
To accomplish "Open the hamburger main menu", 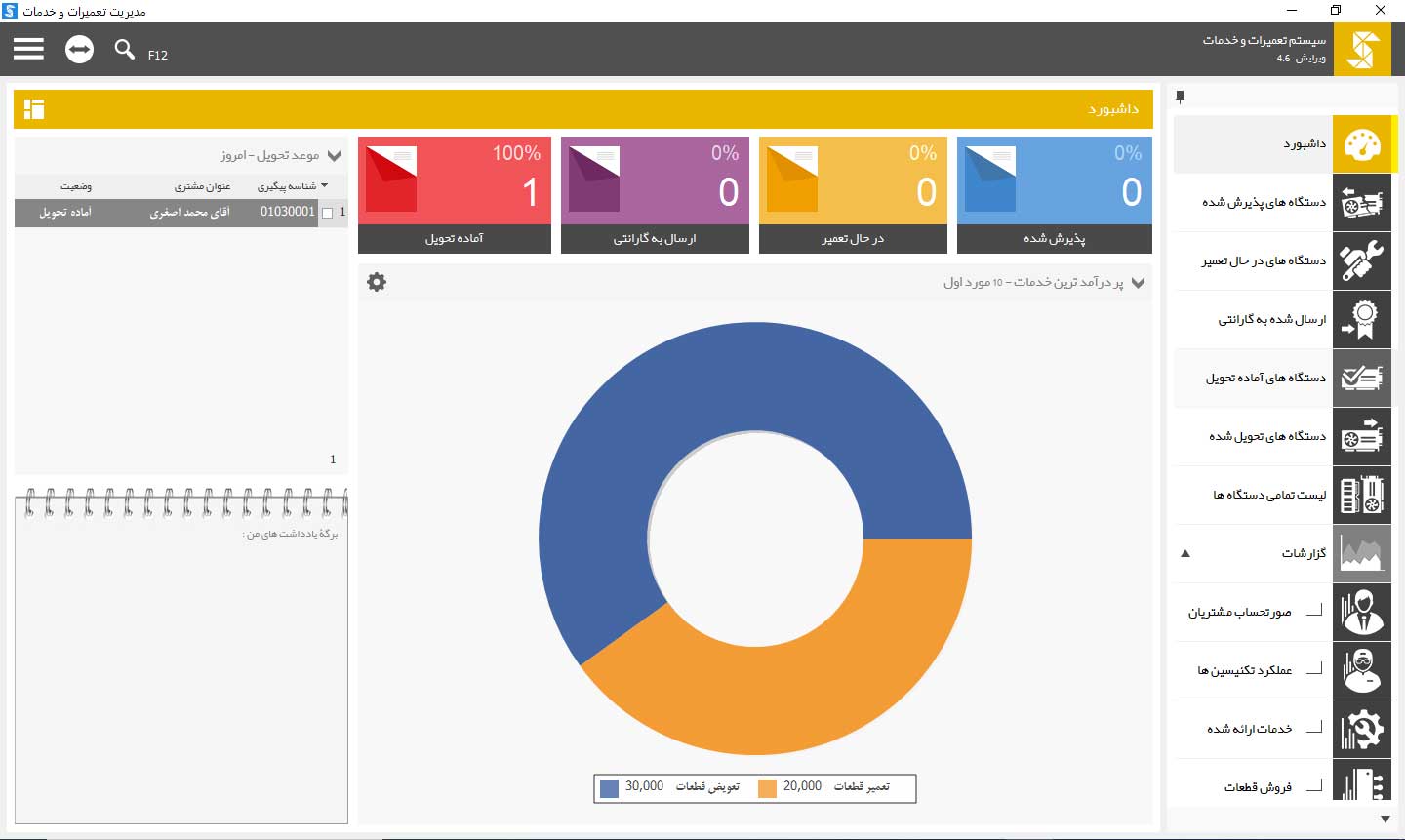I will (28, 49).
